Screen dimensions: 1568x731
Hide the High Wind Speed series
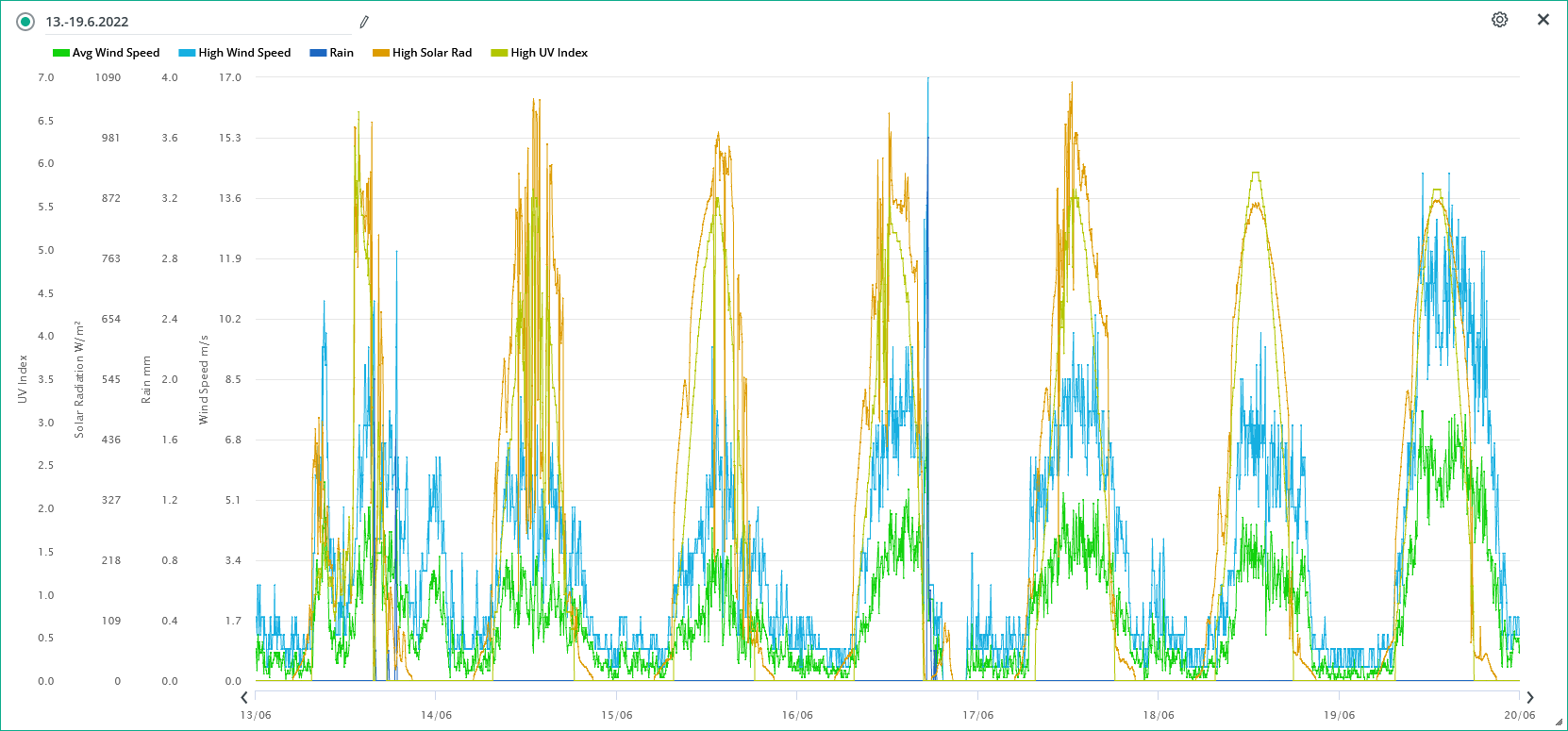pyautogui.click(x=235, y=53)
